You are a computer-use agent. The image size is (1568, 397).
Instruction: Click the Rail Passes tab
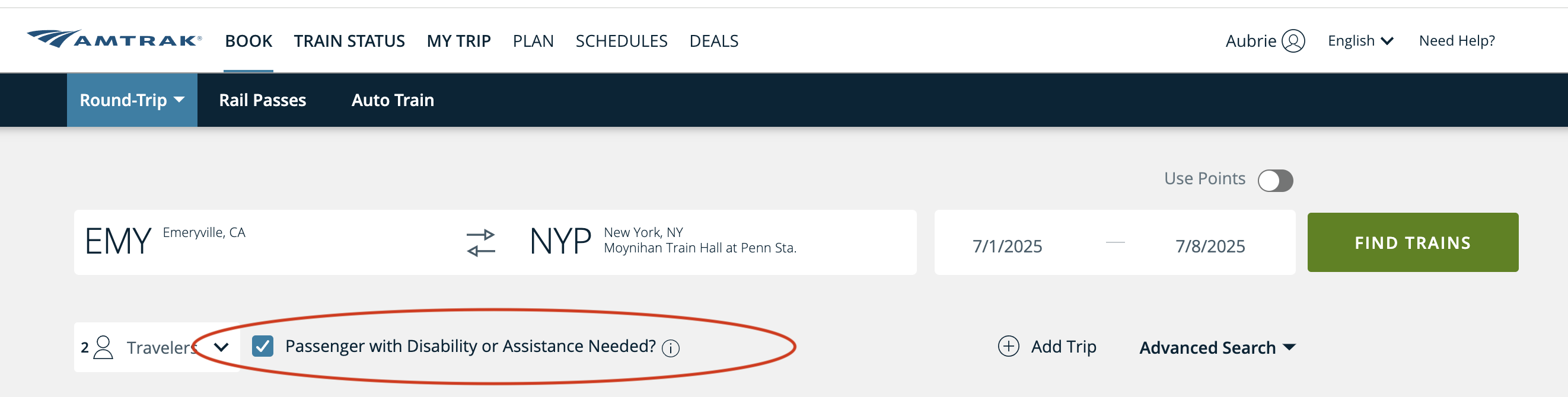click(263, 100)
